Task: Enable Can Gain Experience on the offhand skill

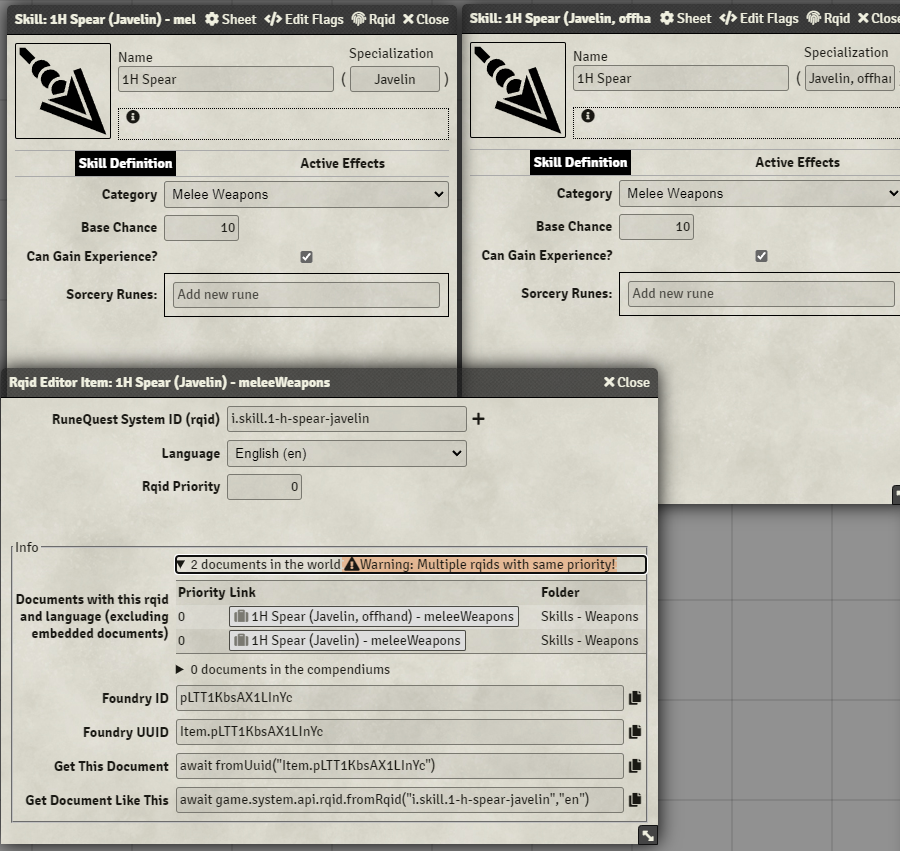Action: click(762, 255)
